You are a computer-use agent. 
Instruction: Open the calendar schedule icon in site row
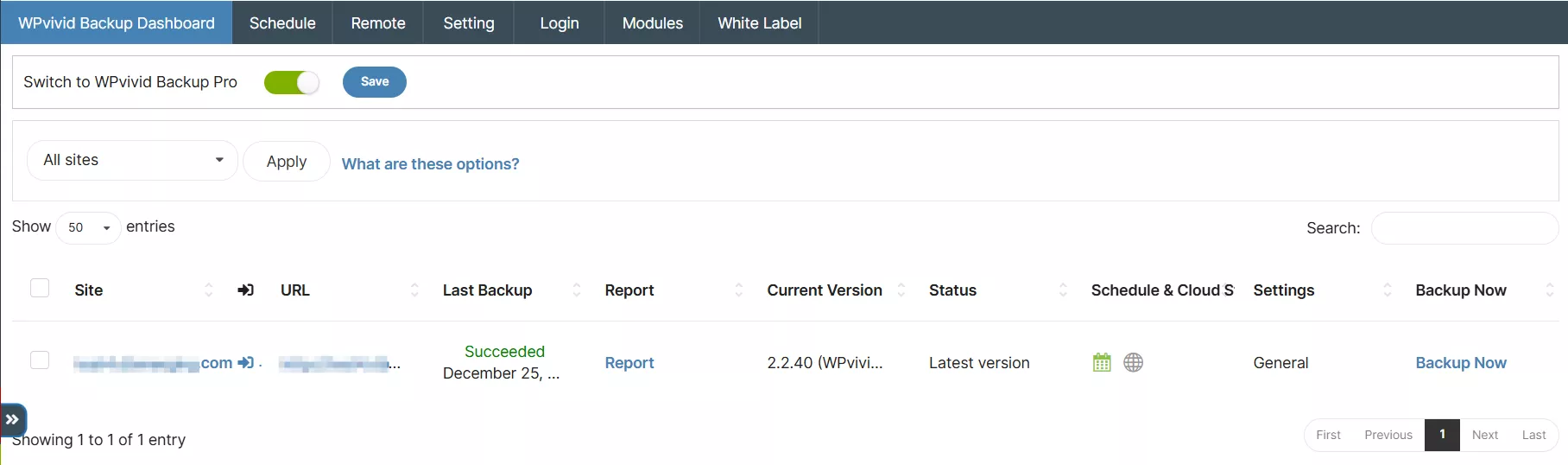(1102, 363)
